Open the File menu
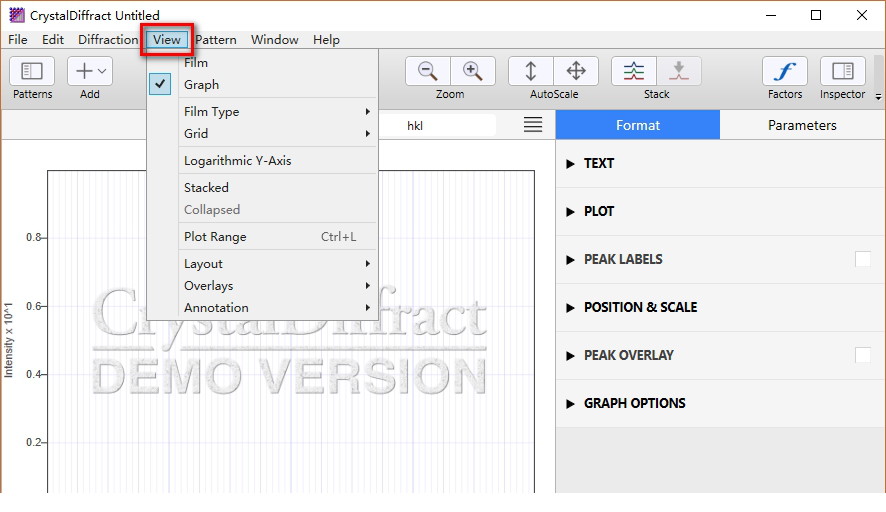 (18, 40)
